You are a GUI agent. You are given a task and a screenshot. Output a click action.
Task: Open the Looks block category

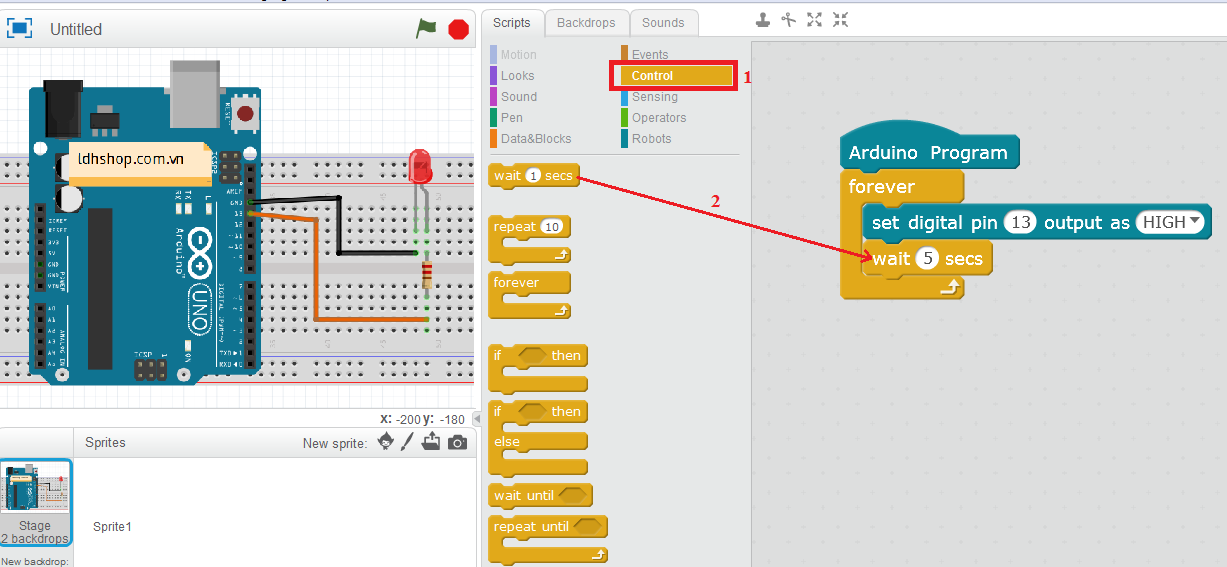coord(517,76)
